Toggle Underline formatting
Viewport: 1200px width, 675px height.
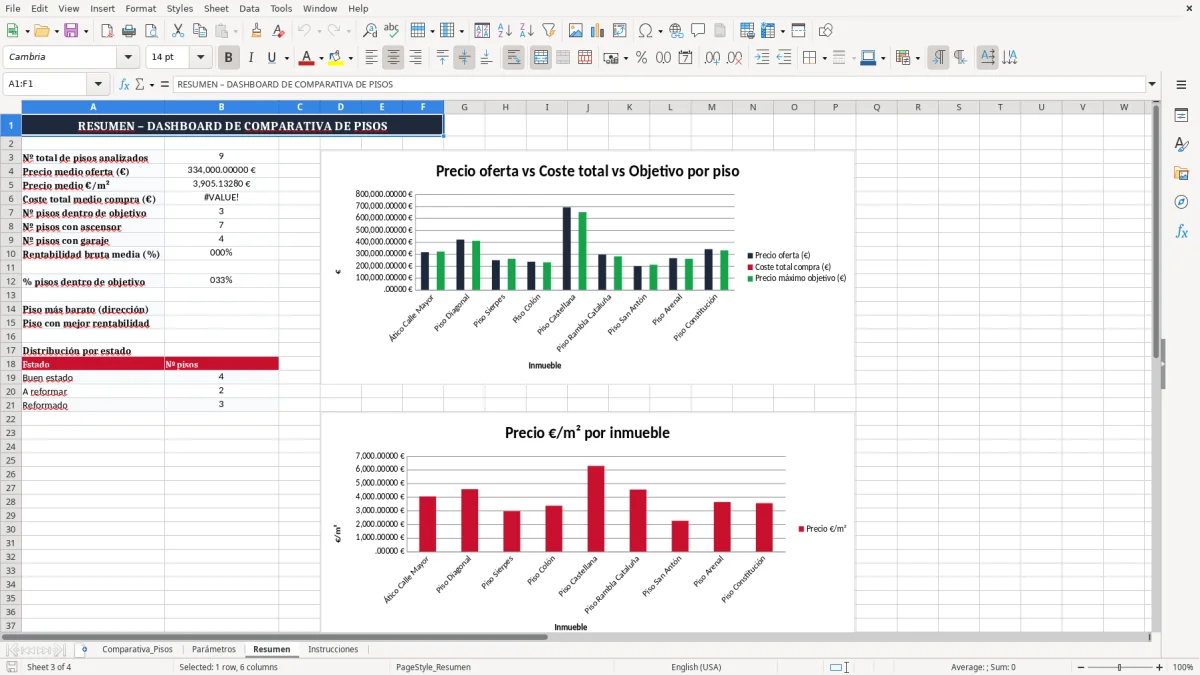(272, 58)
